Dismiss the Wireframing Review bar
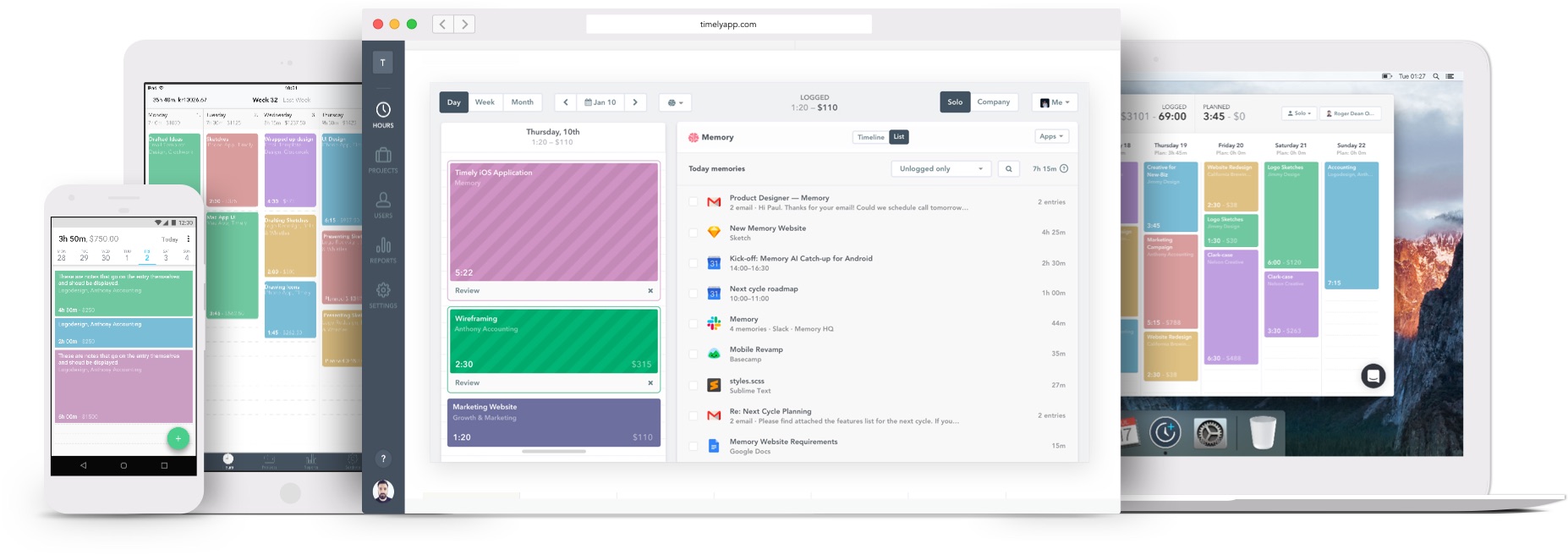Screen dimensions: 1568x555 [x=650, y=383]
